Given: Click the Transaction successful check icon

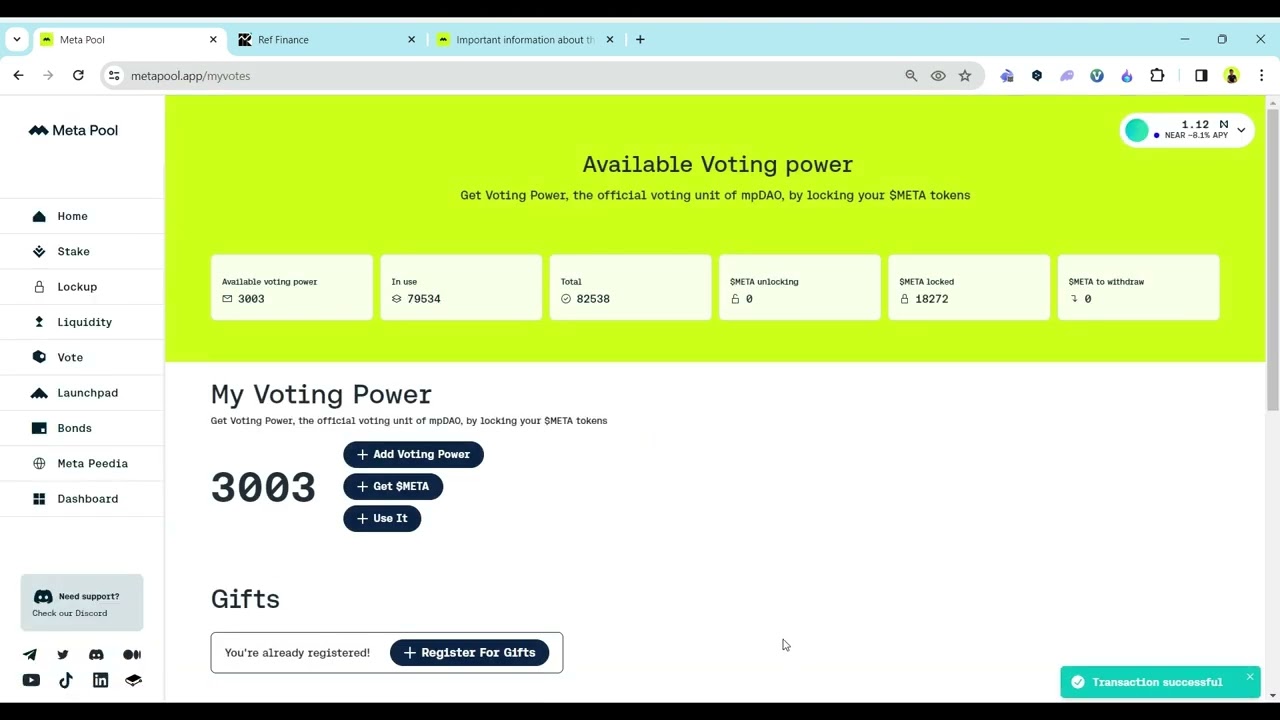Looking at the screenshot, I should pyautogui.click(x=1077, y=682).
